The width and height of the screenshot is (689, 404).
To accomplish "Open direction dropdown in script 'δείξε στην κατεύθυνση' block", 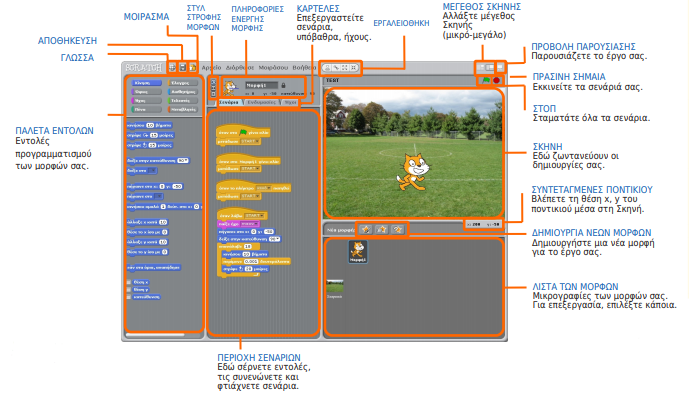I will point(275,239).
